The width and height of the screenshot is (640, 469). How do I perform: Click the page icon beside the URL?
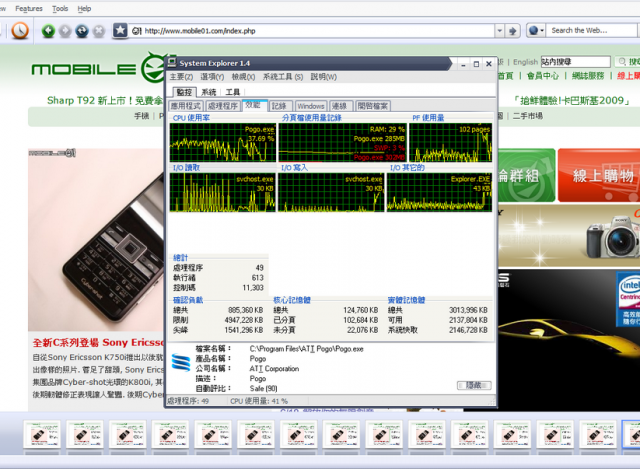pyautogui.click(x=136, y=31)
